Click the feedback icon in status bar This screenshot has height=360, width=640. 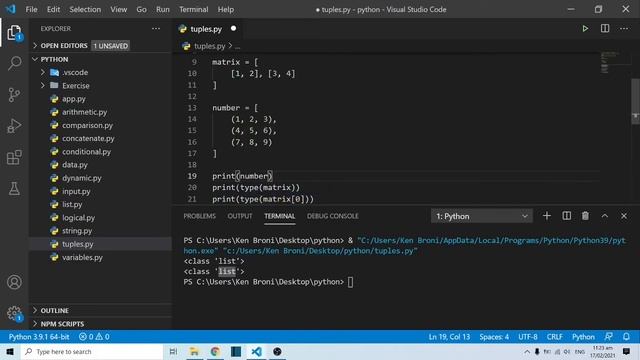609,337
